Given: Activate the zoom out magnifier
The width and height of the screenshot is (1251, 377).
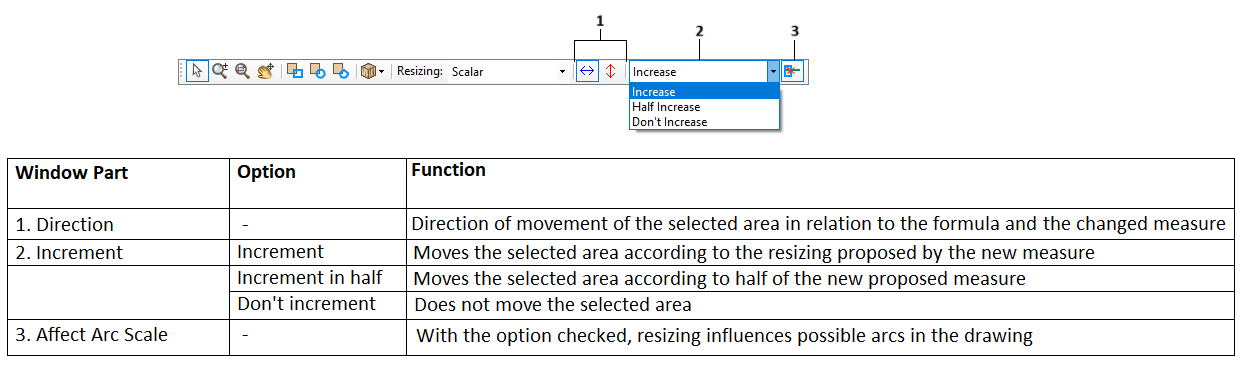Looking at the screenshot, I should point(242,71).
